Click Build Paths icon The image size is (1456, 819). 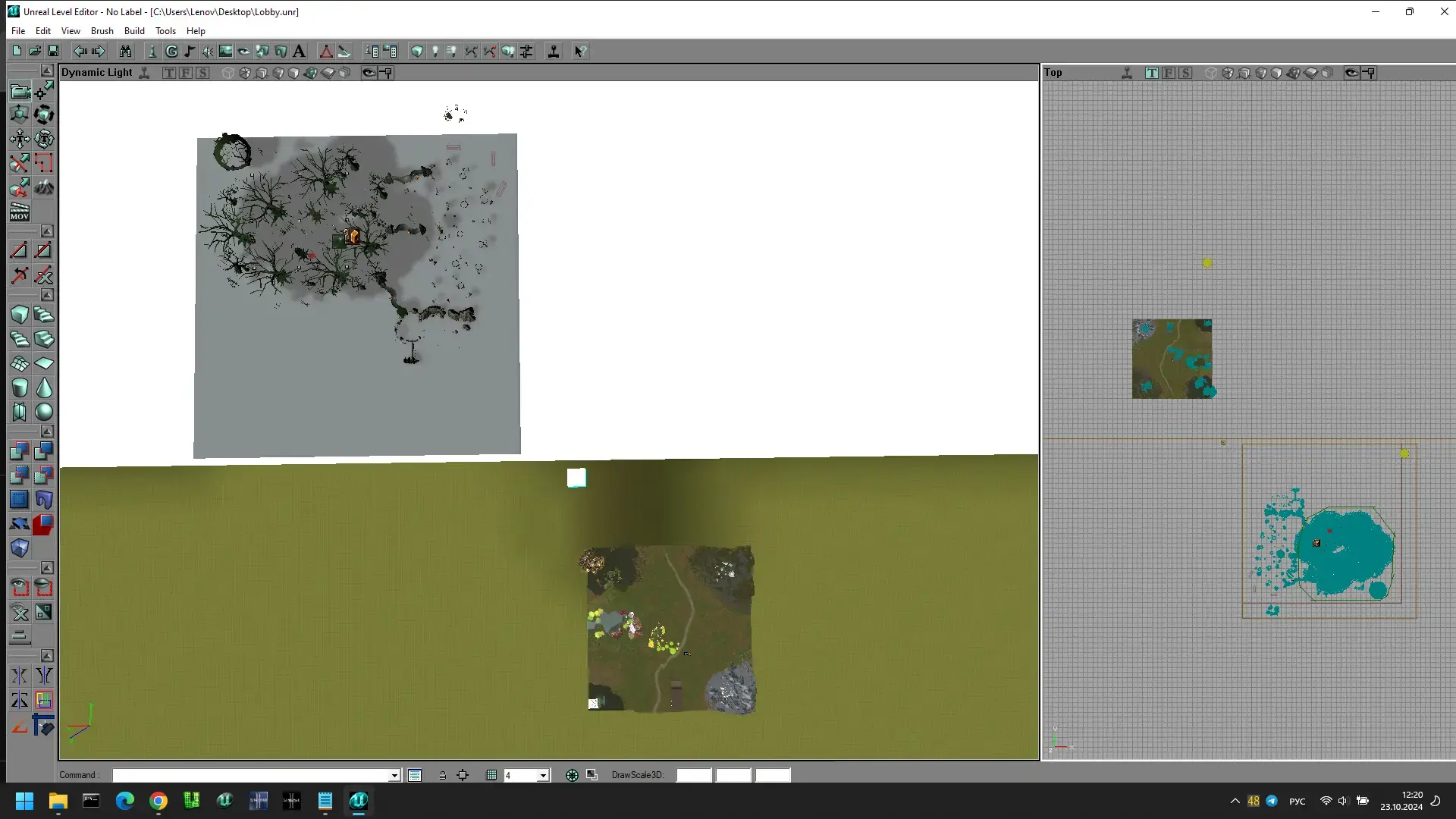(472, 51)
